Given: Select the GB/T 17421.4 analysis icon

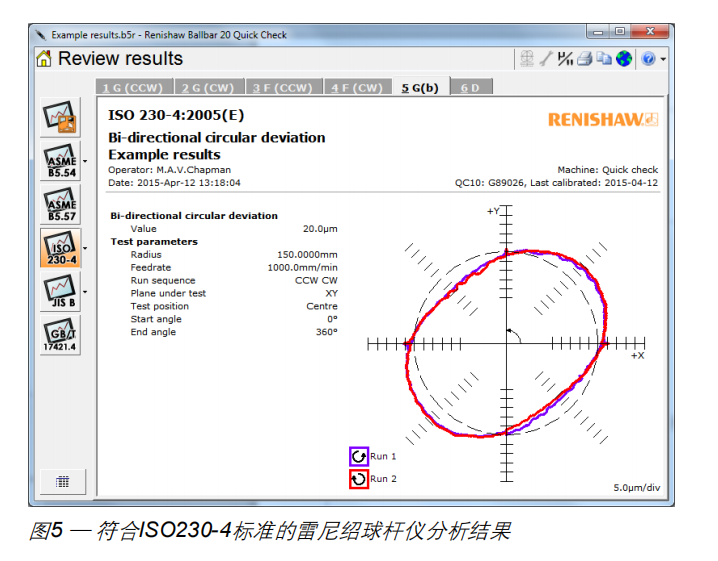Looking at the screenshot, I should click(60, 335).
